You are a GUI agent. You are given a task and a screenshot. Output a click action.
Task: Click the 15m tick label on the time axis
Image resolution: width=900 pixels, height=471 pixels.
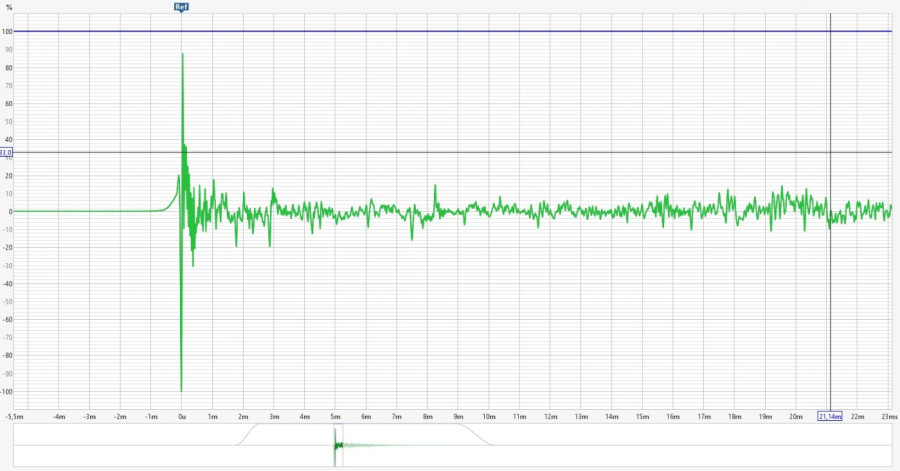click(642, 416)
